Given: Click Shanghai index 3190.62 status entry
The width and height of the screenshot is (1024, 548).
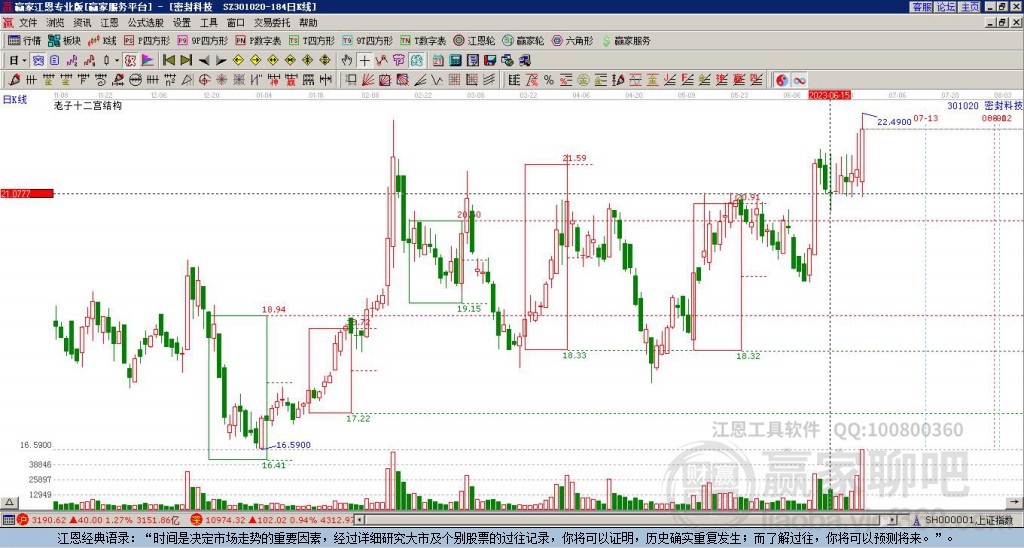Looking at the screenshot, I should 98,520.
